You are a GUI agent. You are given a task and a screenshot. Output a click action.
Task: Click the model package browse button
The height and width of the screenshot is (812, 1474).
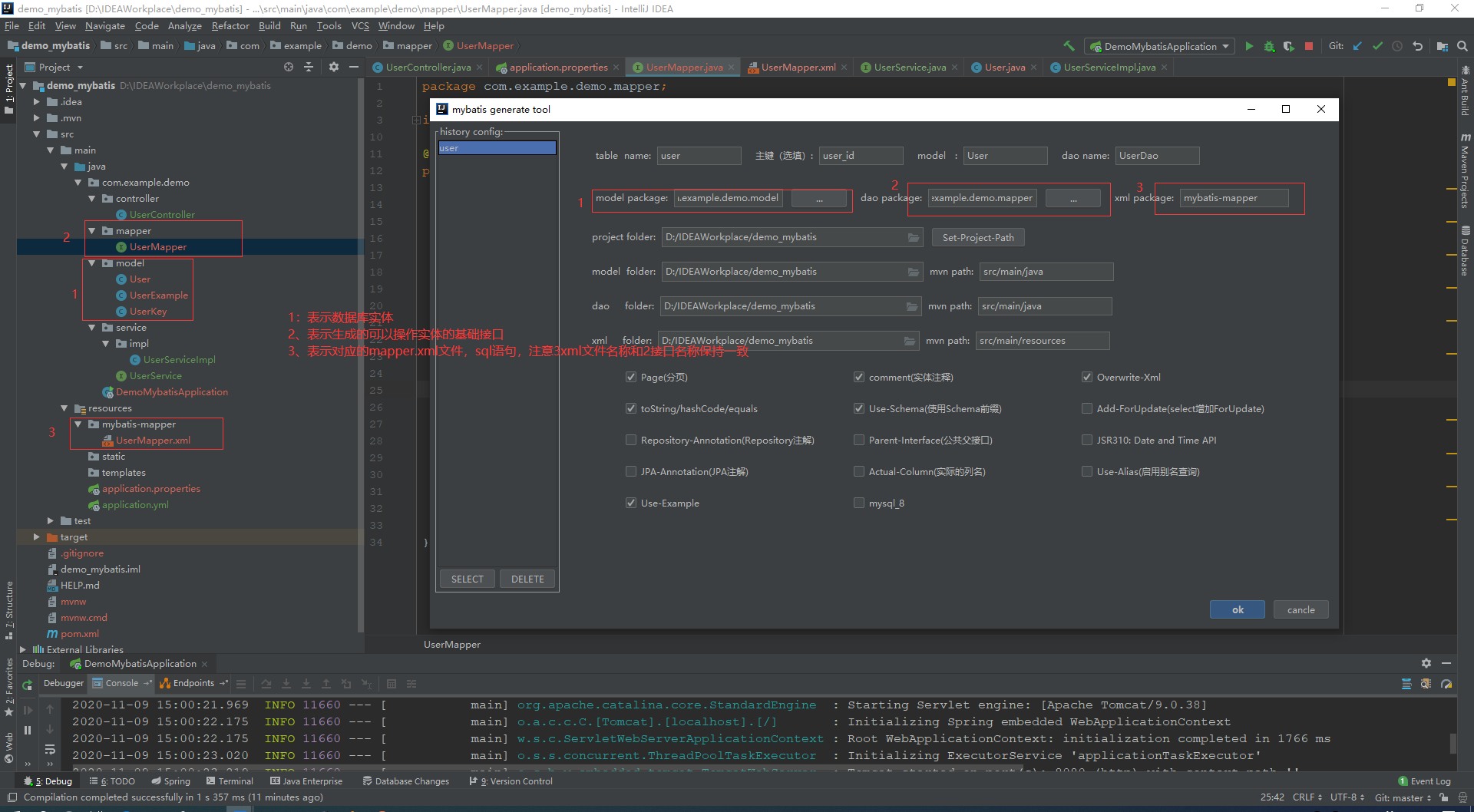point(819,198)
